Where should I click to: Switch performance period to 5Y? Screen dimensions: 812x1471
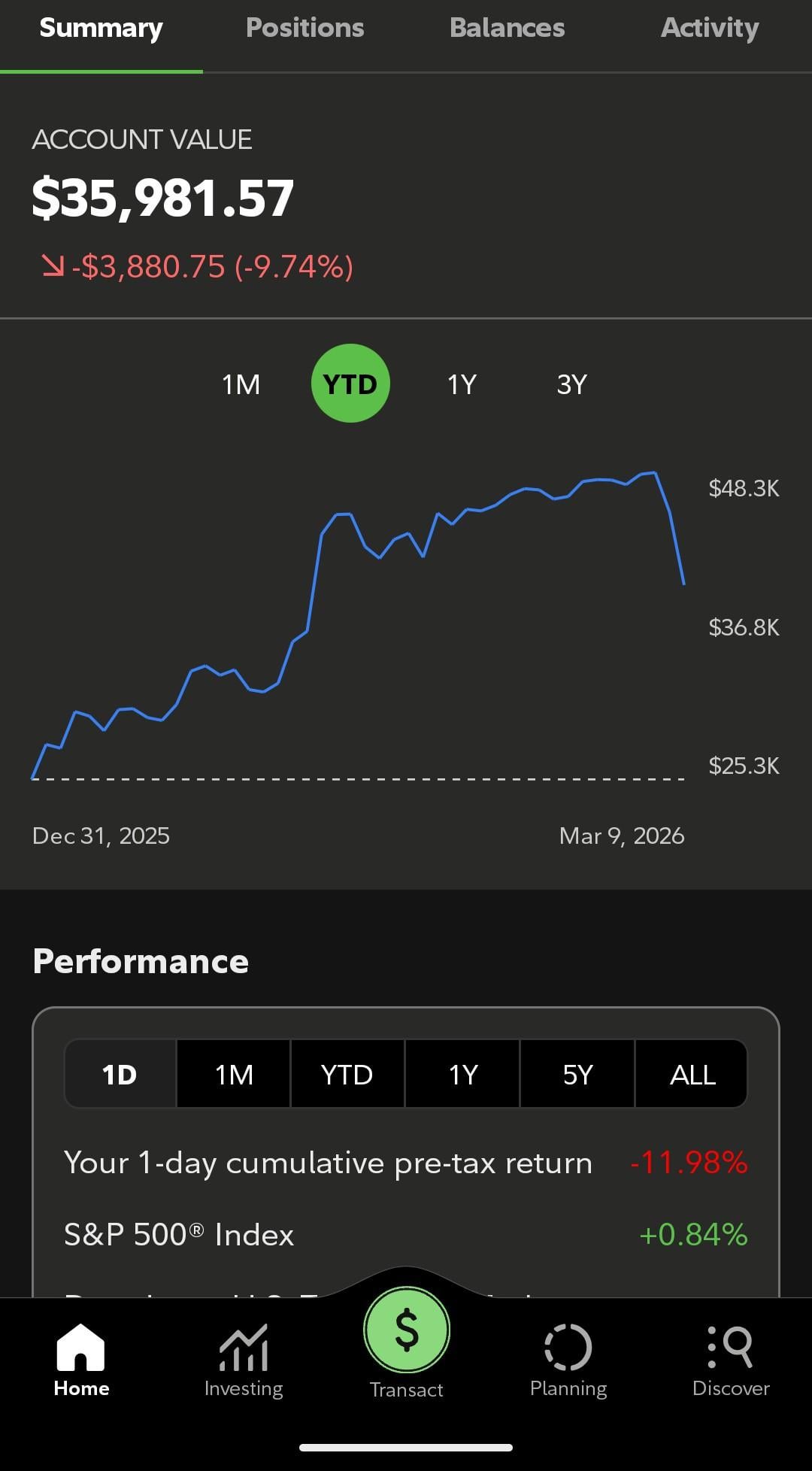pos(577,1075)
